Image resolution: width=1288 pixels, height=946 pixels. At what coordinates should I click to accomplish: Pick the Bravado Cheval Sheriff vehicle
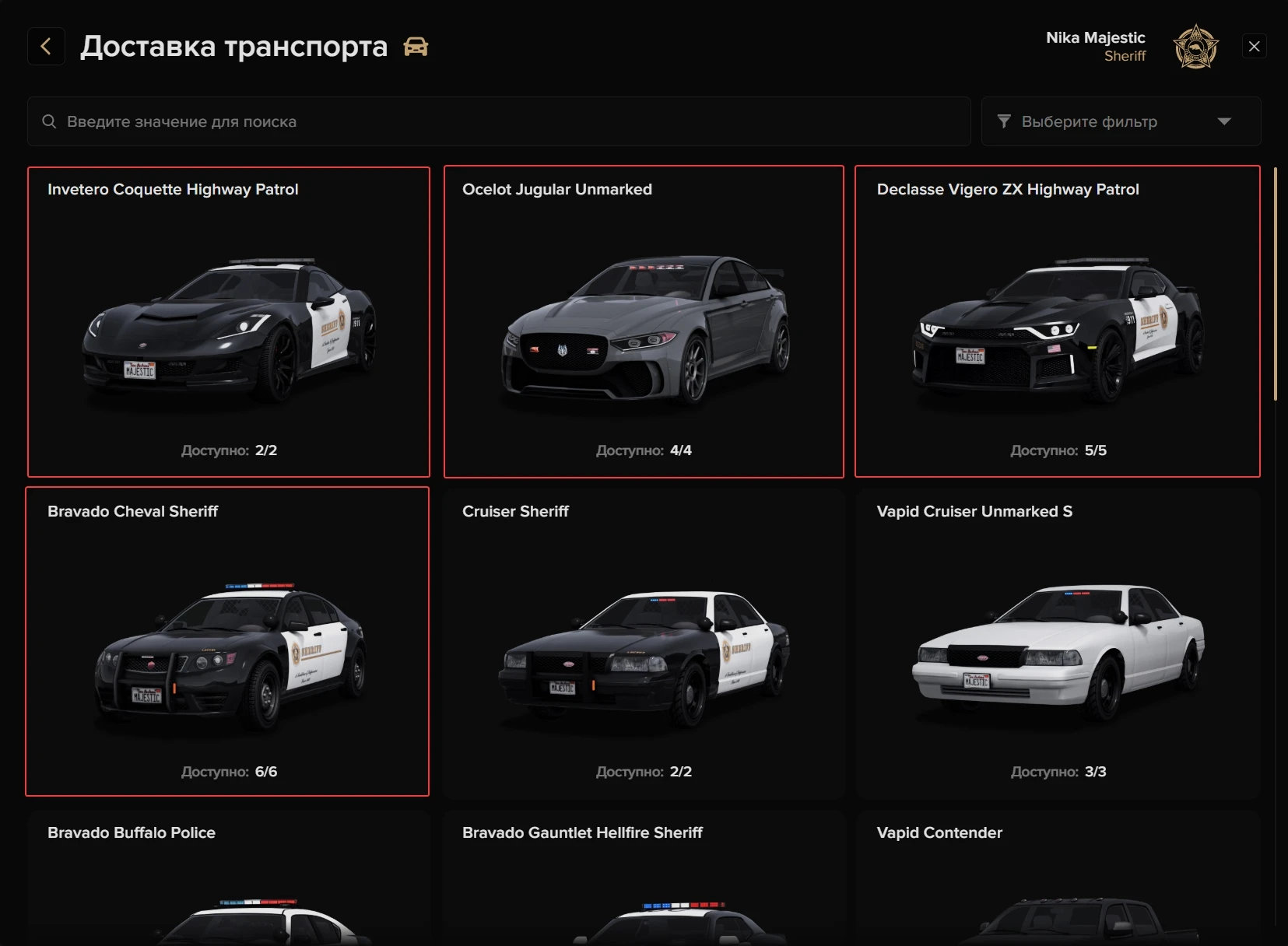pyautogui.click(x=227, y=641)
